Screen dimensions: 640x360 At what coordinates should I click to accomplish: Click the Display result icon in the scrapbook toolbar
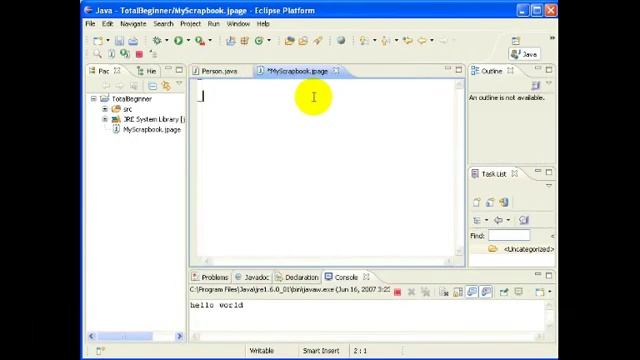tap(111, 54)
